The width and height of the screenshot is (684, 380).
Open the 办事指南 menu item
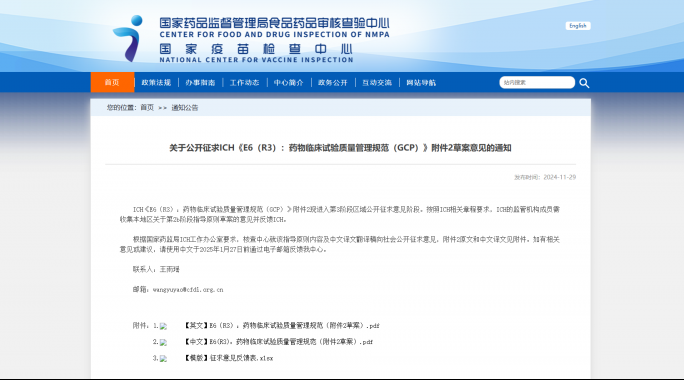coord(200,83)
